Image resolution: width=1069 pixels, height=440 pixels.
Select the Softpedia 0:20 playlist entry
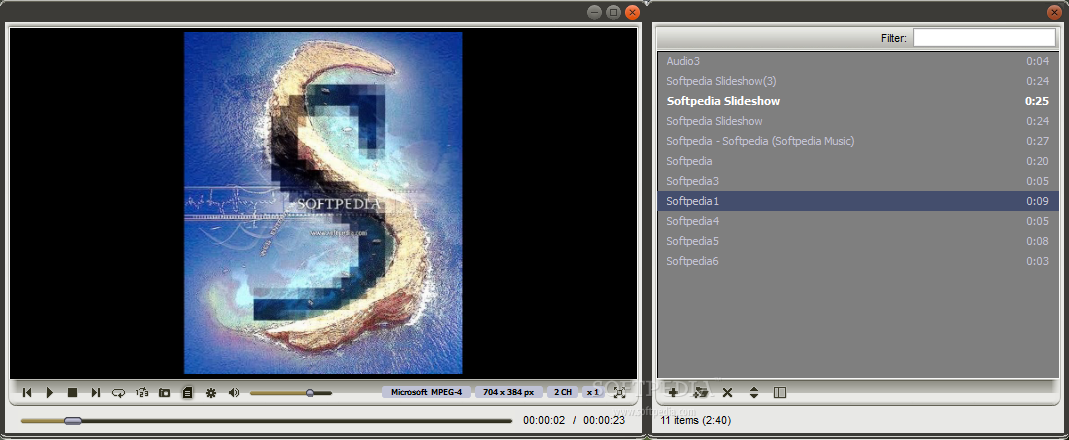pos(858,161)
